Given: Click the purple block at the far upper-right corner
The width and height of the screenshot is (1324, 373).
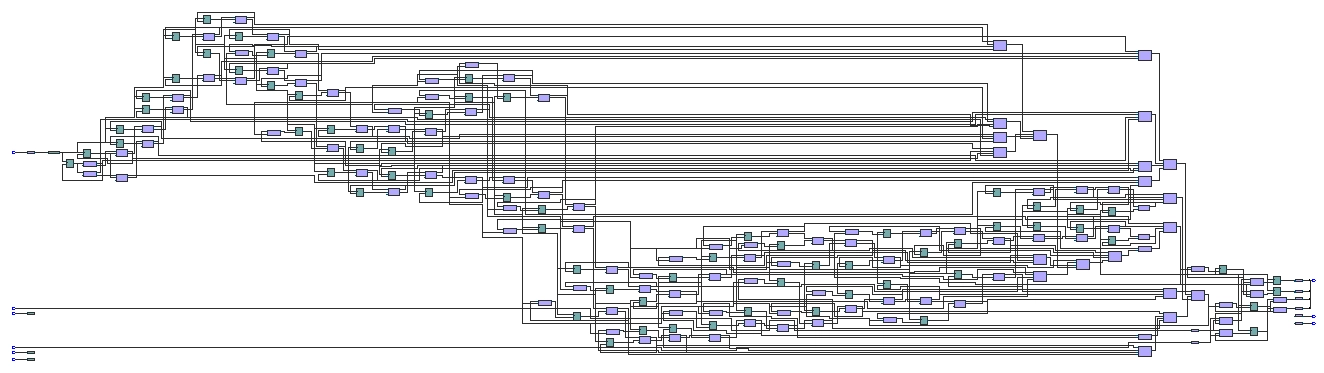Looking at the screenshot, I should click(1145, 55).
